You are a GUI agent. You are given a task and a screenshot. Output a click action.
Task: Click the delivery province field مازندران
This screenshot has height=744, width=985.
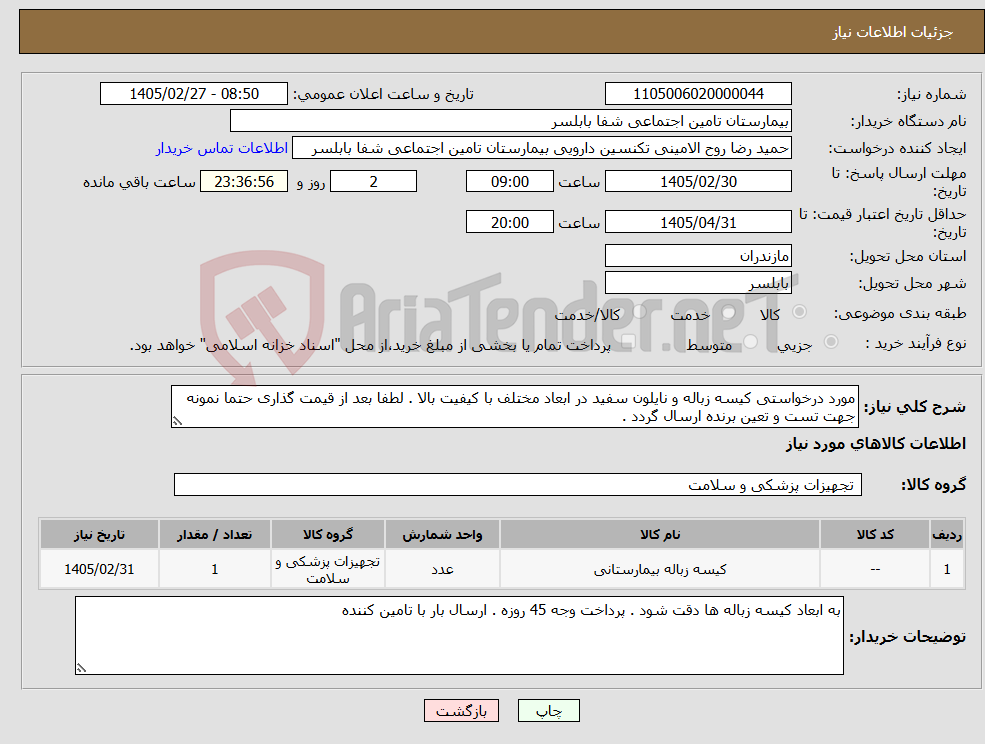pos(698,256)
